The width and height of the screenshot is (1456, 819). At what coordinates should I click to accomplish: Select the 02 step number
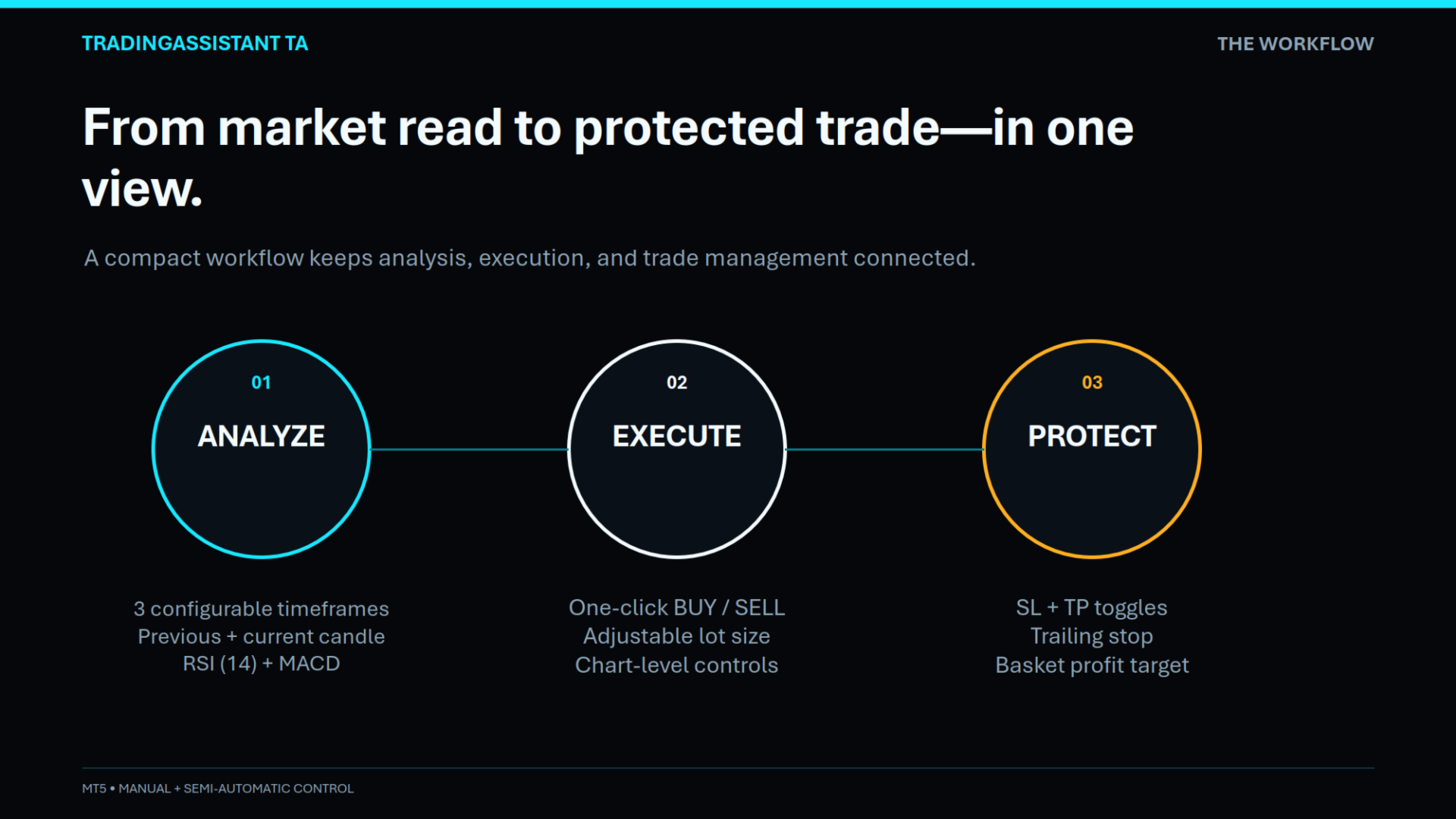(676, 382)
